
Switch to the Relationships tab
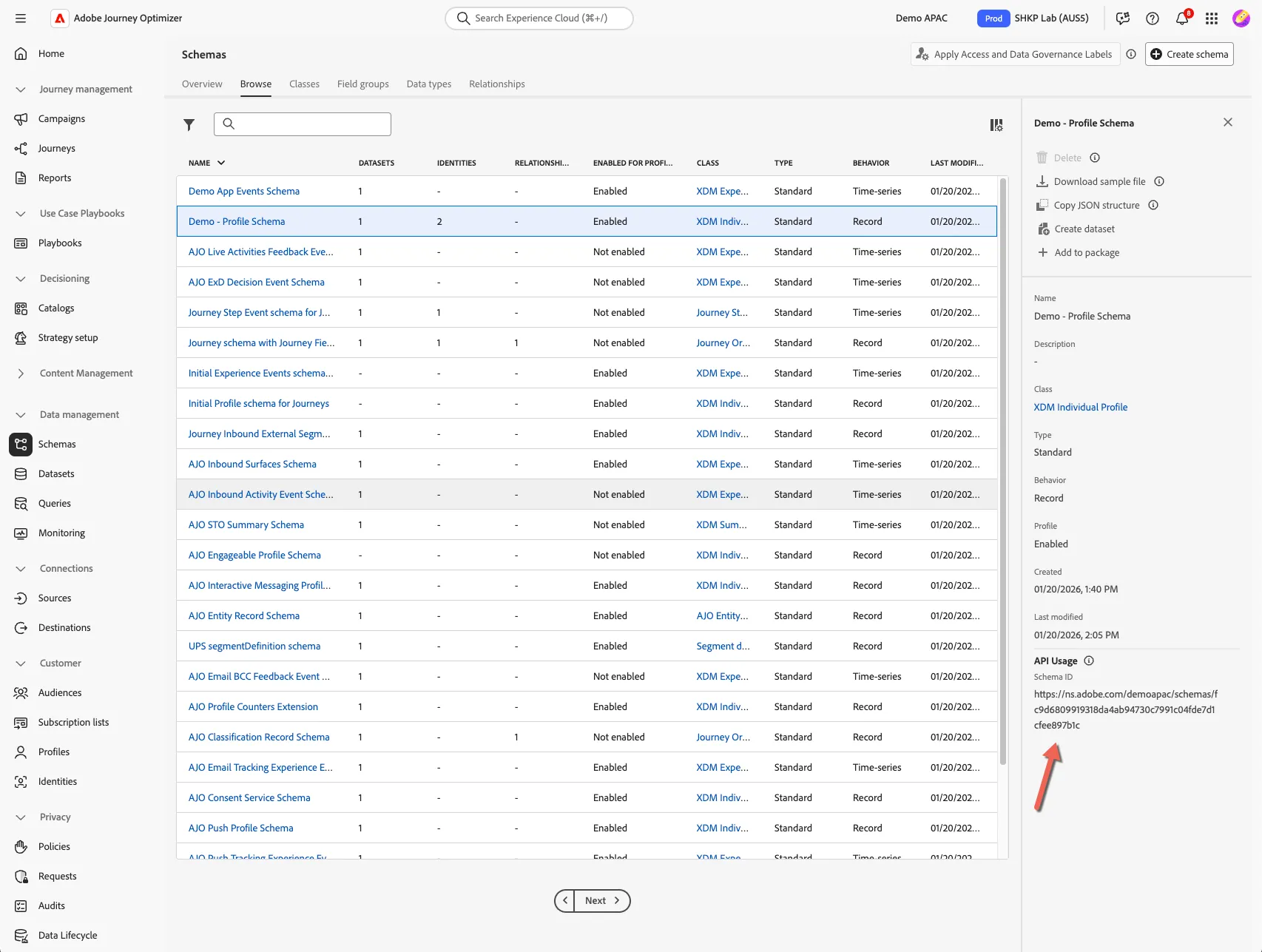coord(497,84)
